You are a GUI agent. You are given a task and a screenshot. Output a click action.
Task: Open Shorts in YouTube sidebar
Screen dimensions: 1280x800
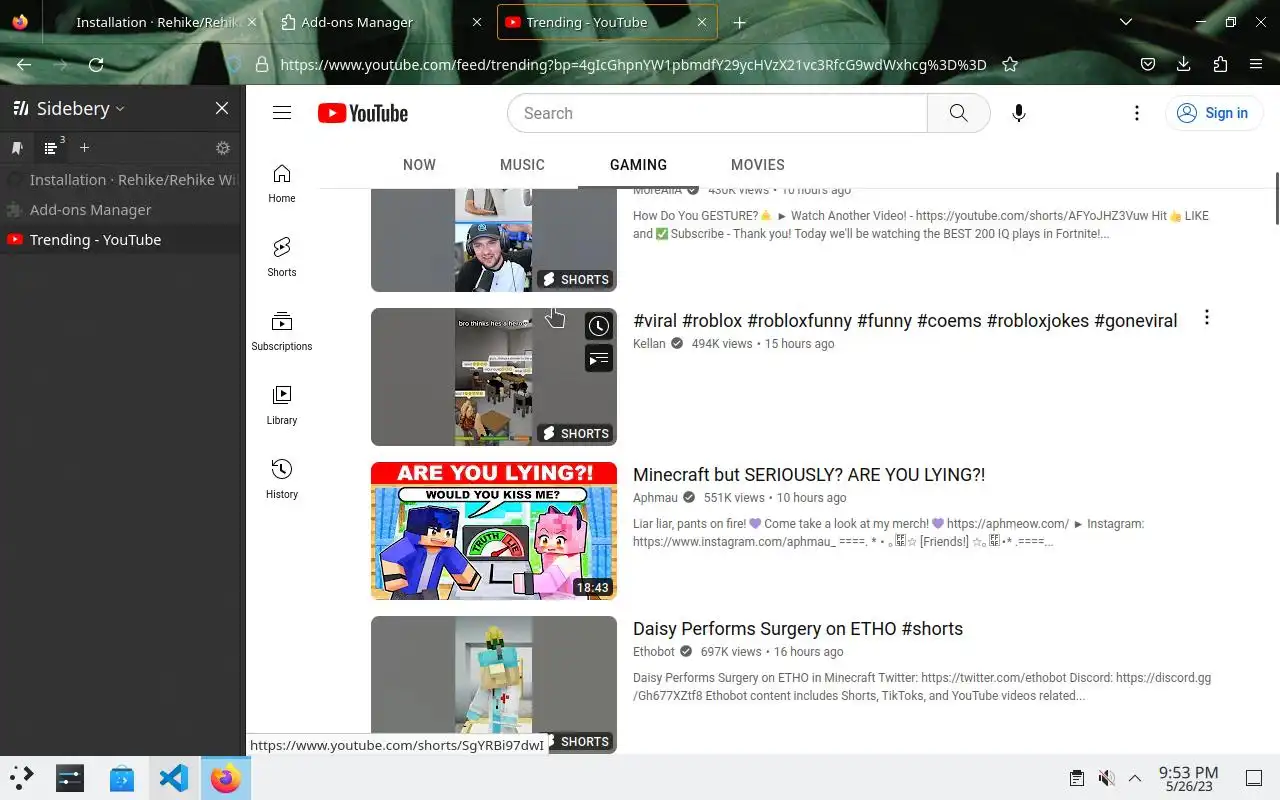tap(282, 258)
